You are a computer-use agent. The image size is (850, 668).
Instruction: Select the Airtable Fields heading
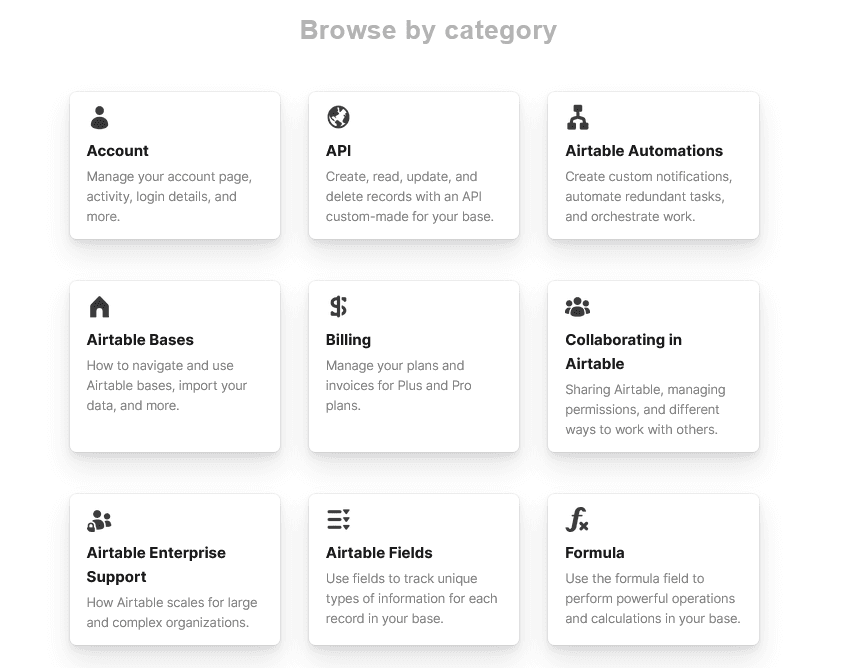coord(379,553)
